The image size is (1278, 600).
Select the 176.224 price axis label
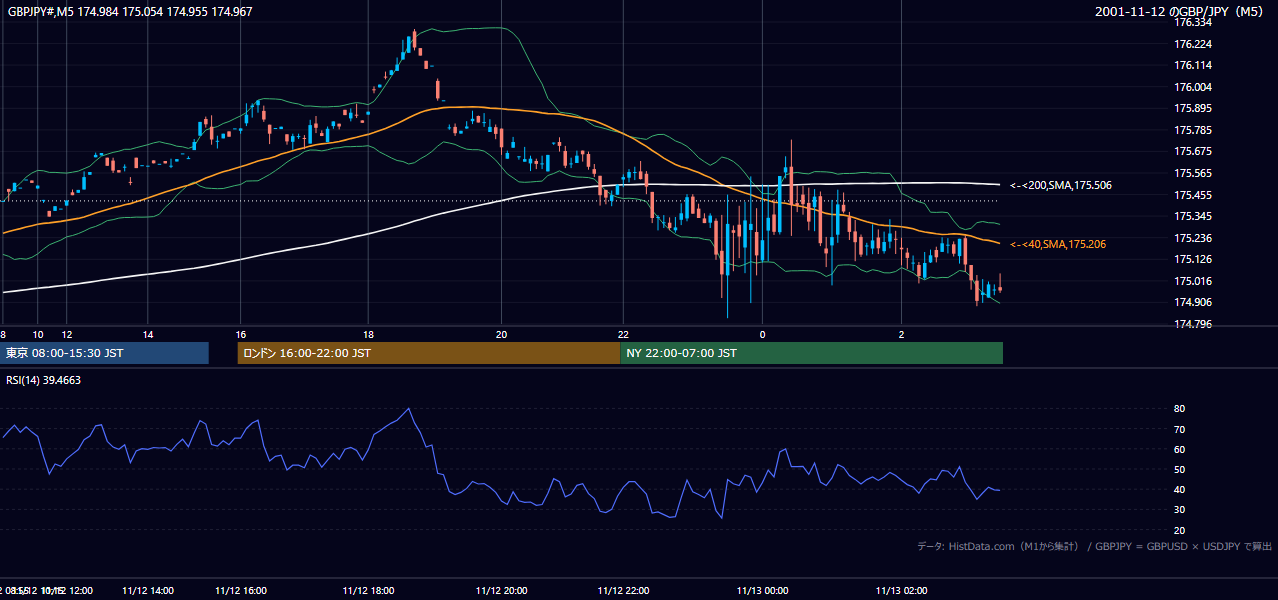coord(1192,44)
